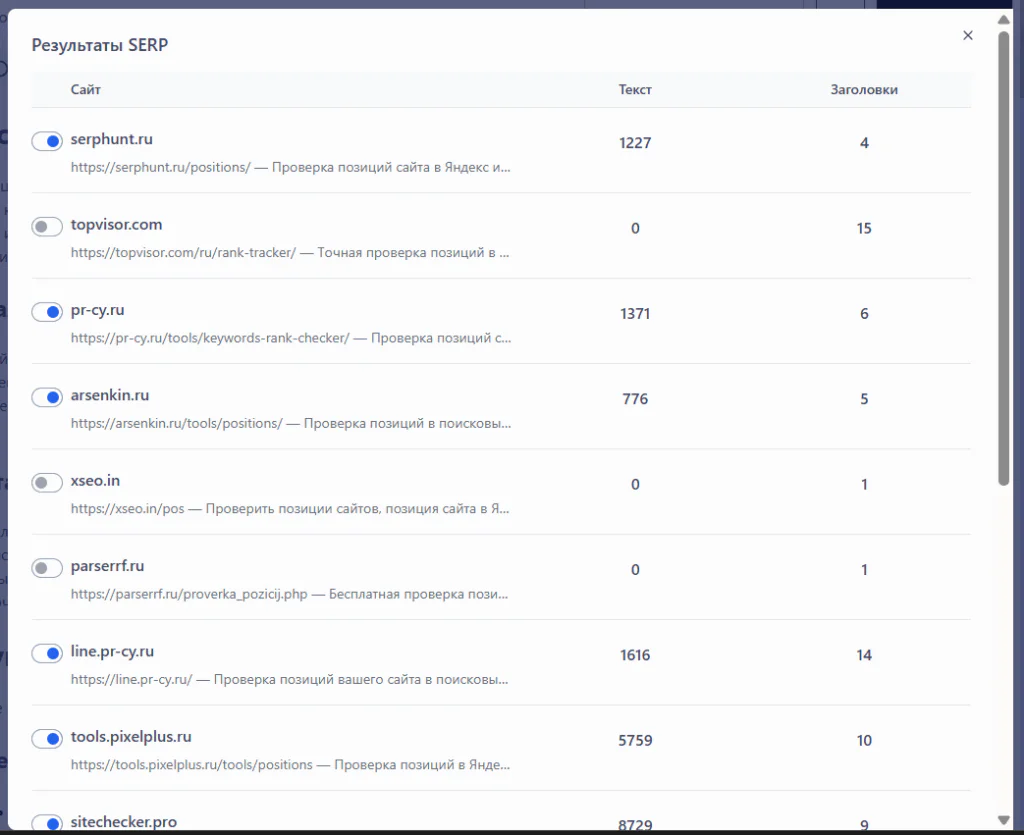Enable the xseo.in toggle
This screenshot has width=1024, height=835.
(47, 482)
